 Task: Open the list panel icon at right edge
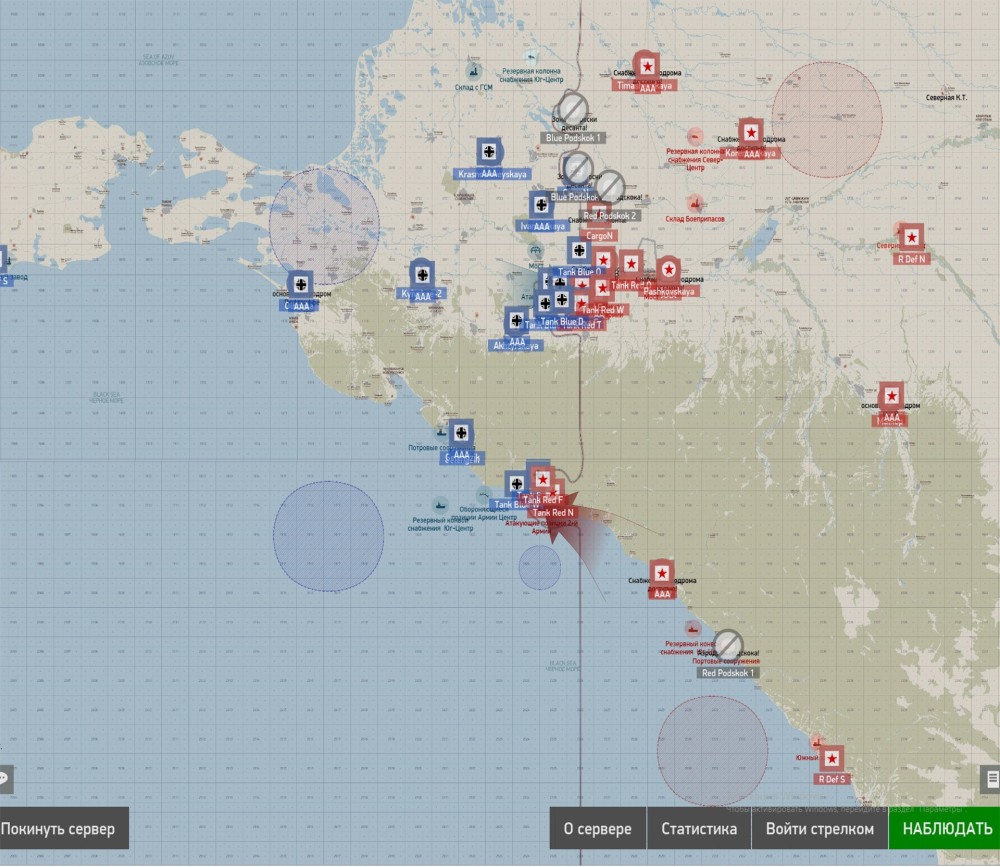(x=990, y=778)
